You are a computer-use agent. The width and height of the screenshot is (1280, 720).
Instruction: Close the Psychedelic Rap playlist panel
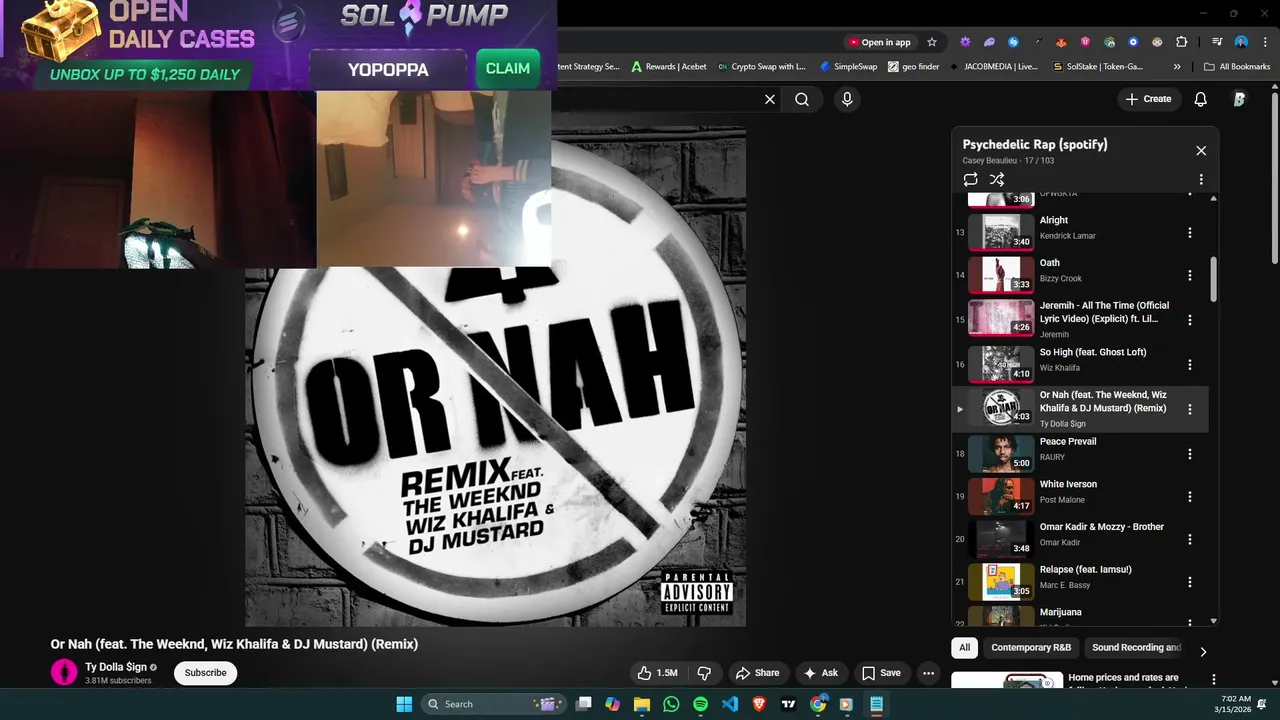tap(1201, 151)
